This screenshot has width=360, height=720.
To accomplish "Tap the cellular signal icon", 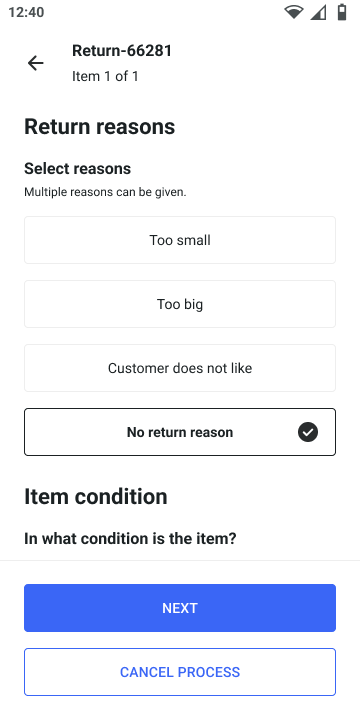I will (318, 12).
